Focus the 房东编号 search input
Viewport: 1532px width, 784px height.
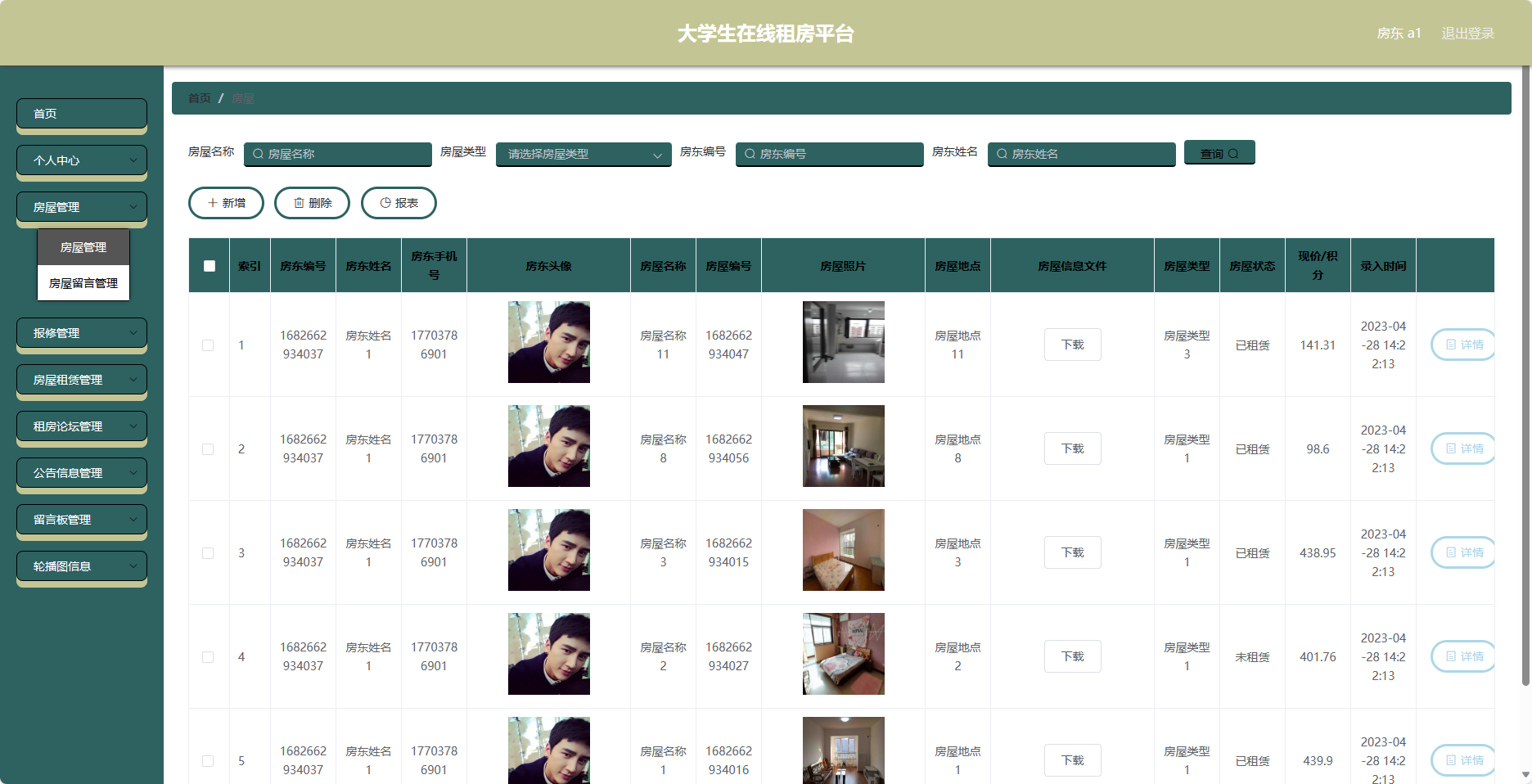pos(830,154)
